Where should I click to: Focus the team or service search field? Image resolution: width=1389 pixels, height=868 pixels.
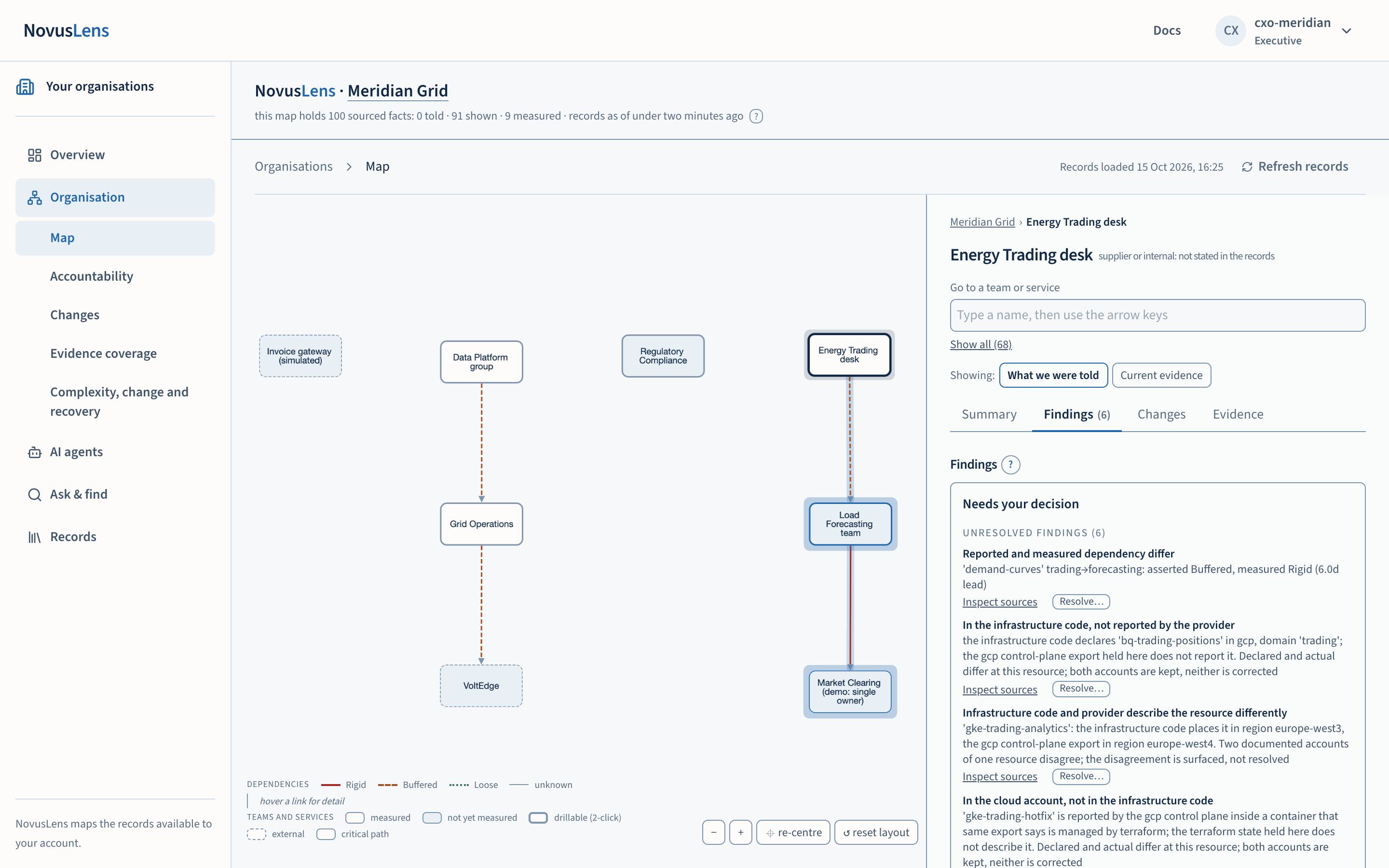click(x=1157, y=315)
